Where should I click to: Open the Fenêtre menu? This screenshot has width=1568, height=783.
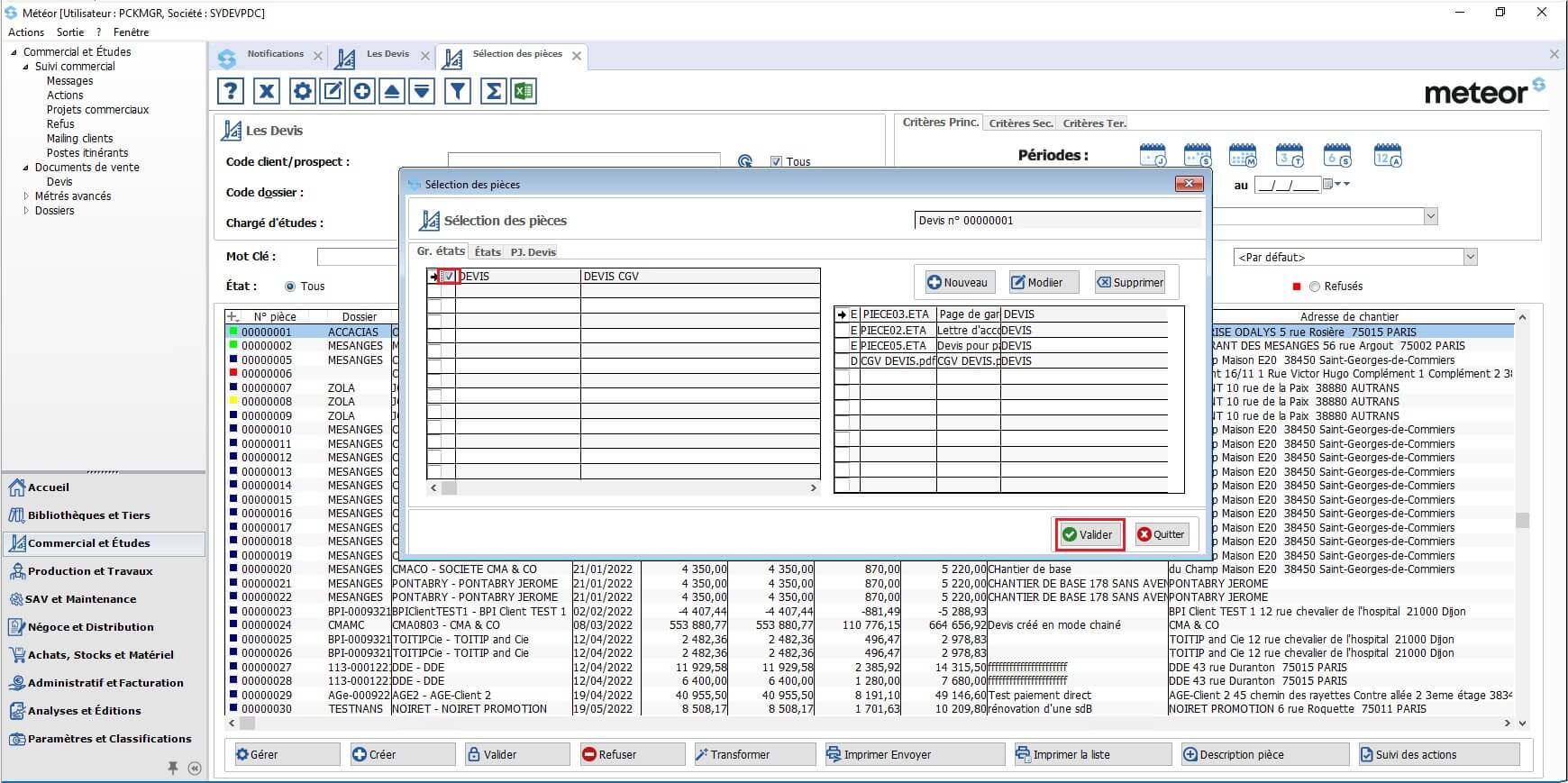click(132, 32)
